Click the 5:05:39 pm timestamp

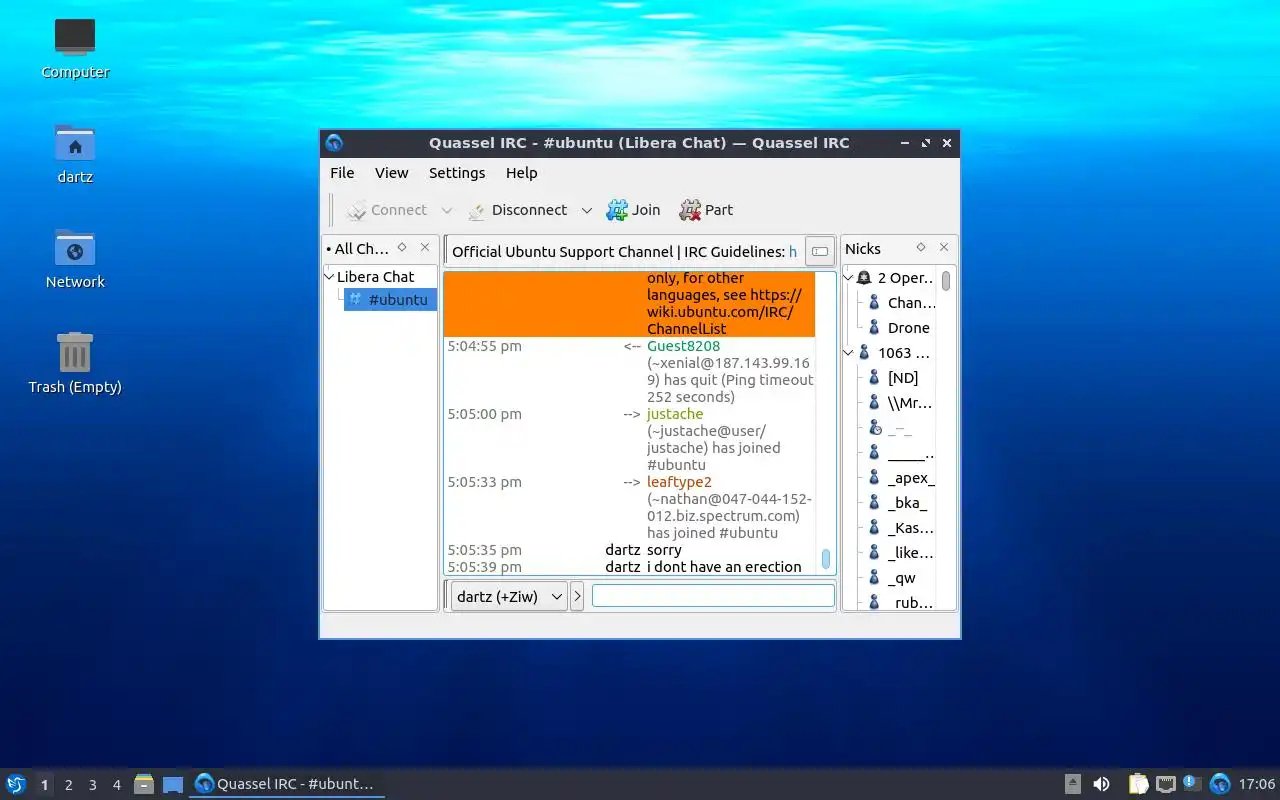pyautogui.click(x=484, y=567)
